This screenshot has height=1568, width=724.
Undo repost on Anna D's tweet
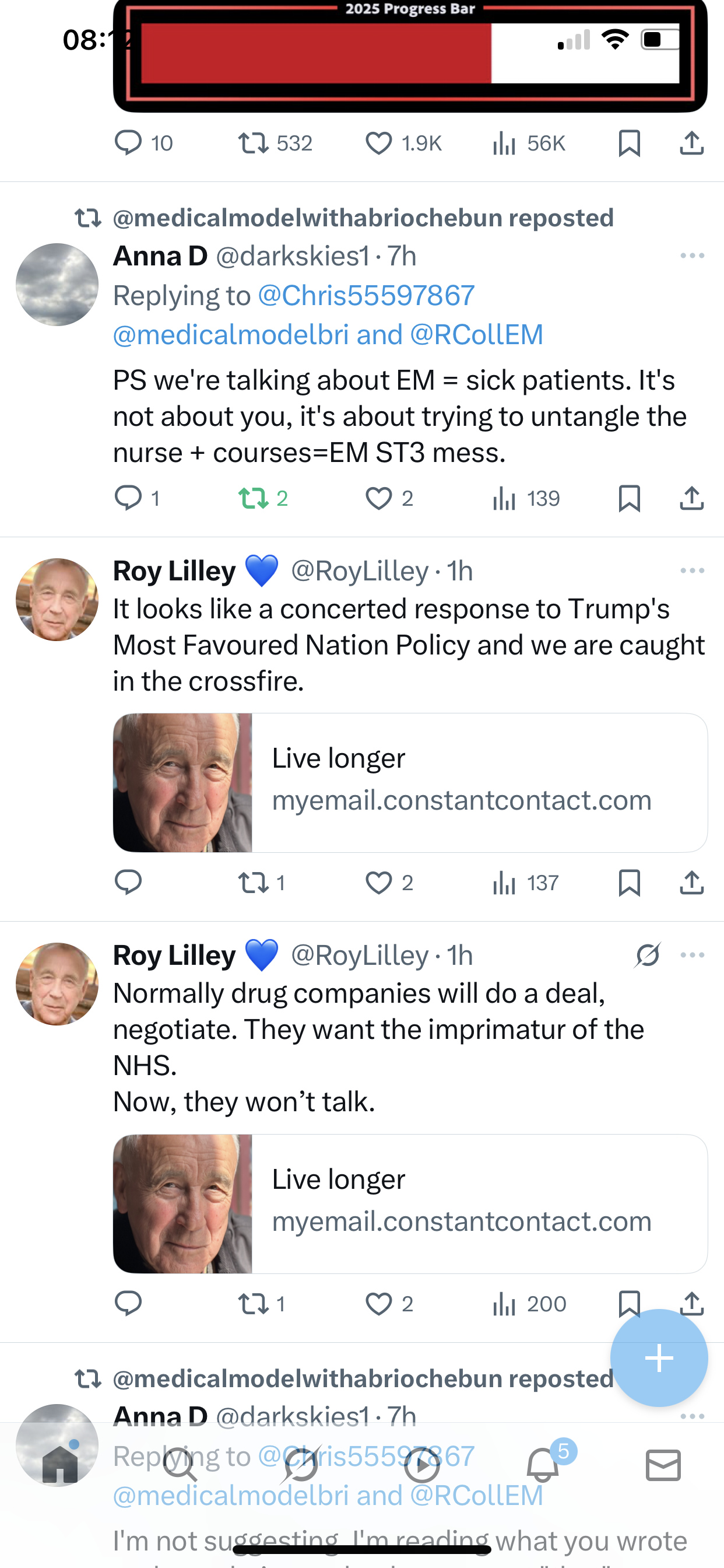coord(253,499)
